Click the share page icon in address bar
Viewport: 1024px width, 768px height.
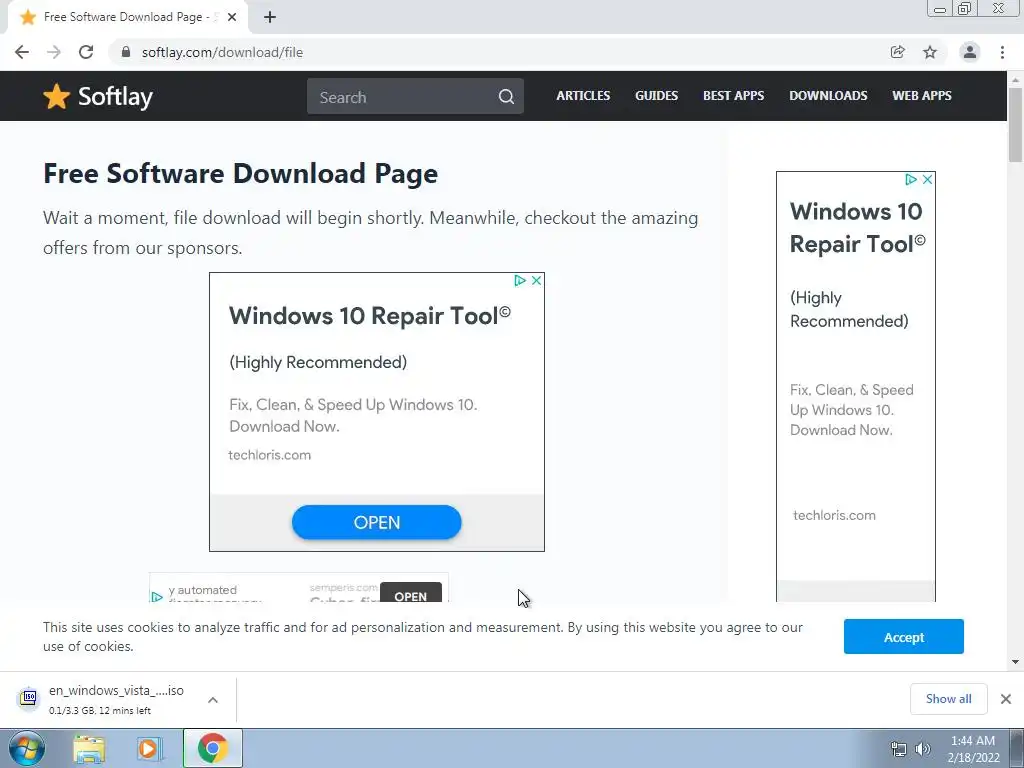click(897, 52)
